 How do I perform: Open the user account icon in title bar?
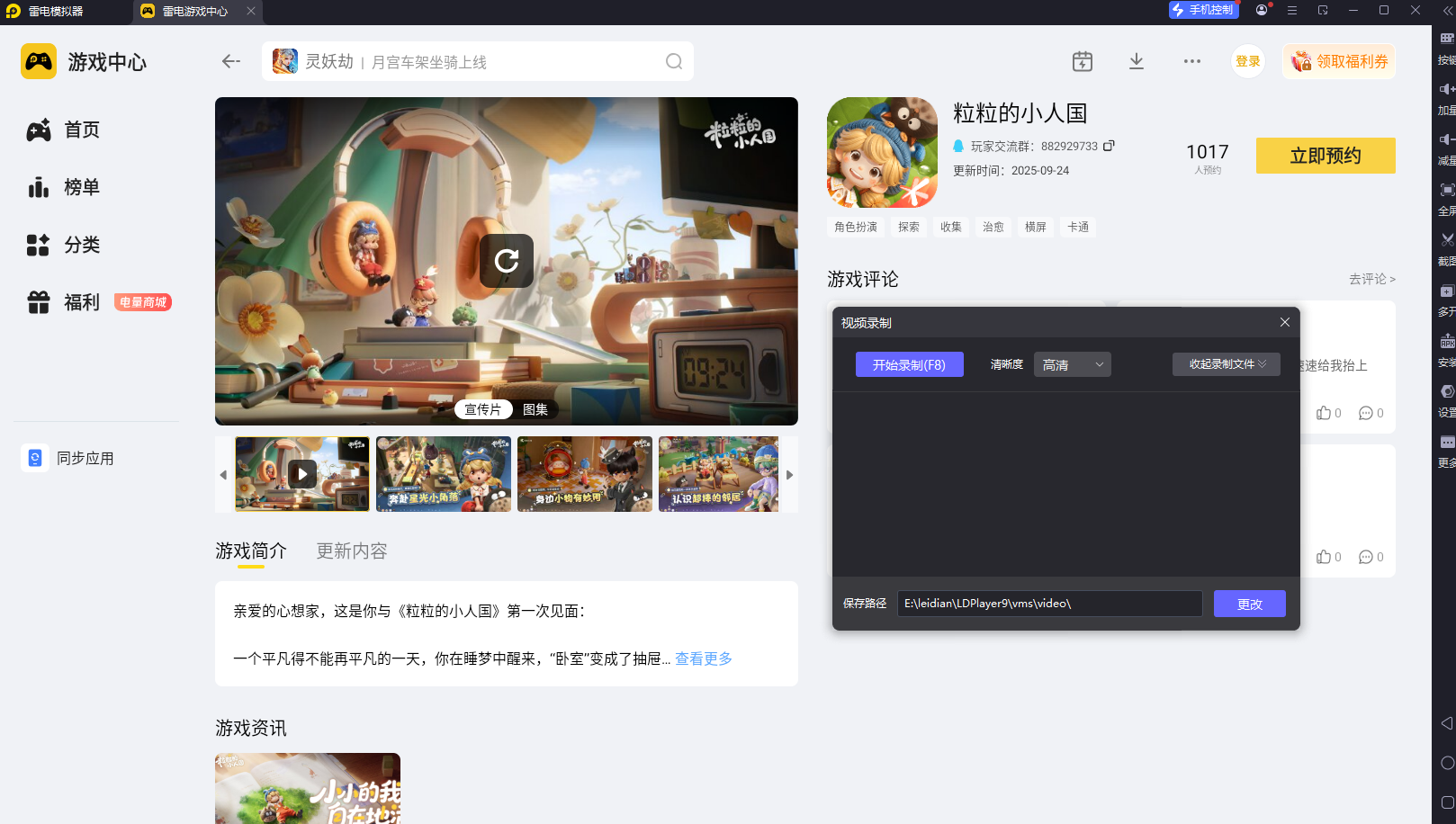click(1262, 10)
